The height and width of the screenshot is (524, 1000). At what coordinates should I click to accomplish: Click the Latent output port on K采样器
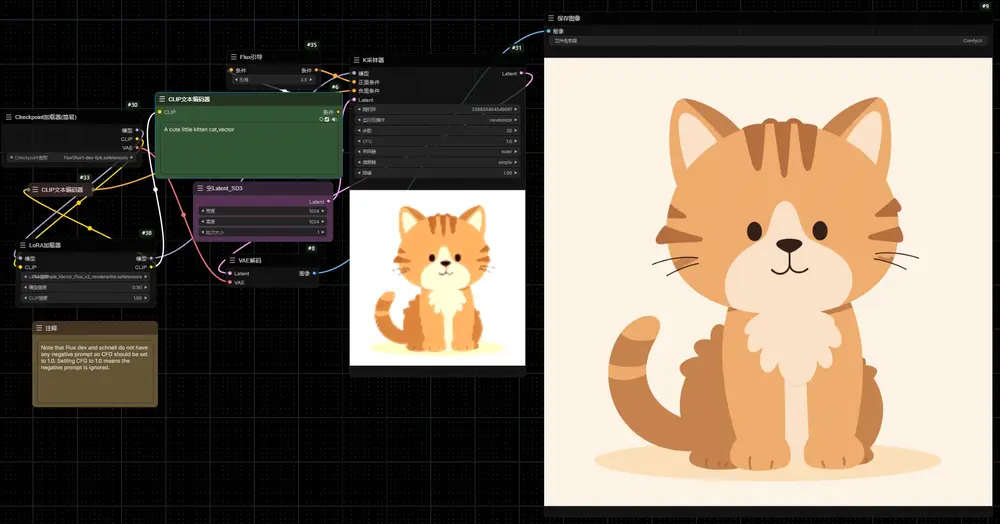coord(522,74)
